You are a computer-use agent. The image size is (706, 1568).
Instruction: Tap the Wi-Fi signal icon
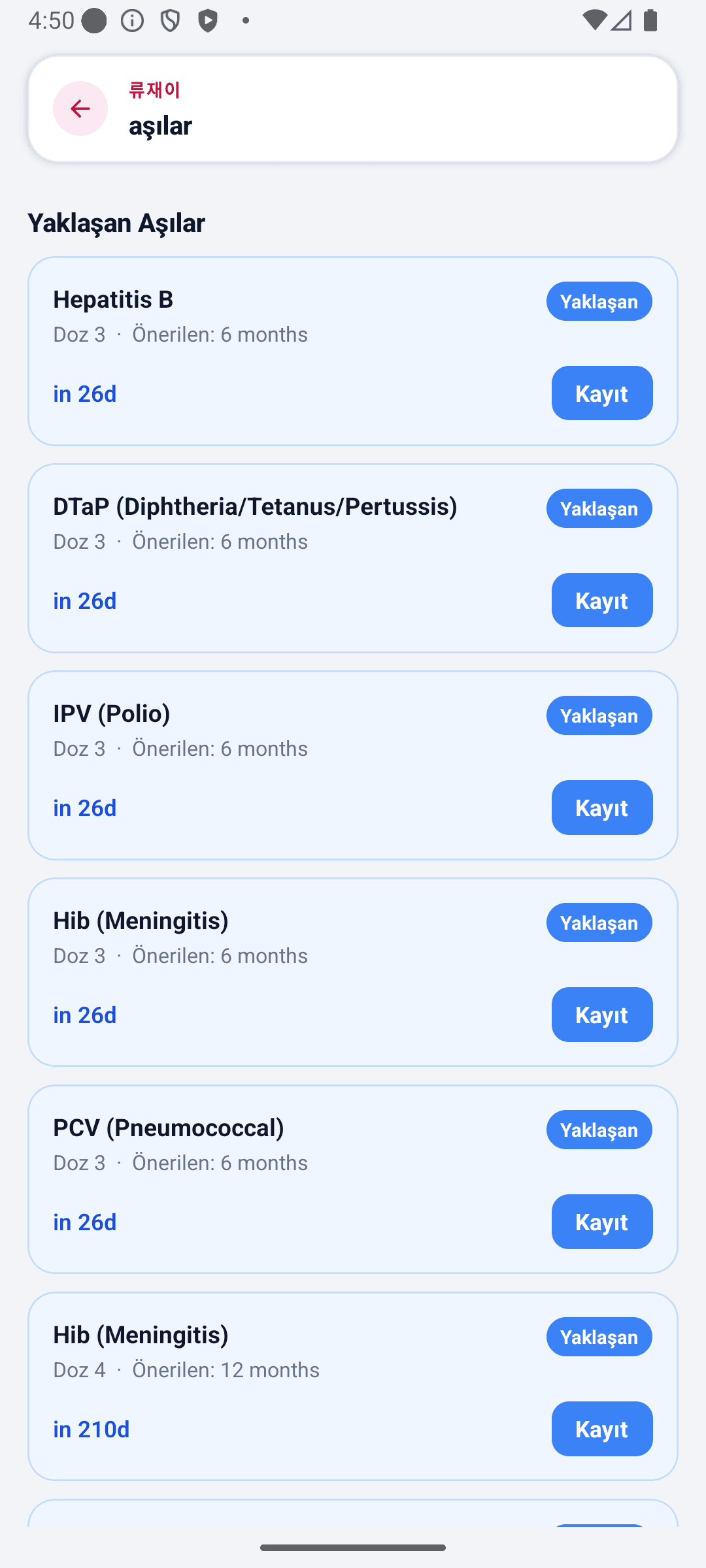[x=594, y=20]
